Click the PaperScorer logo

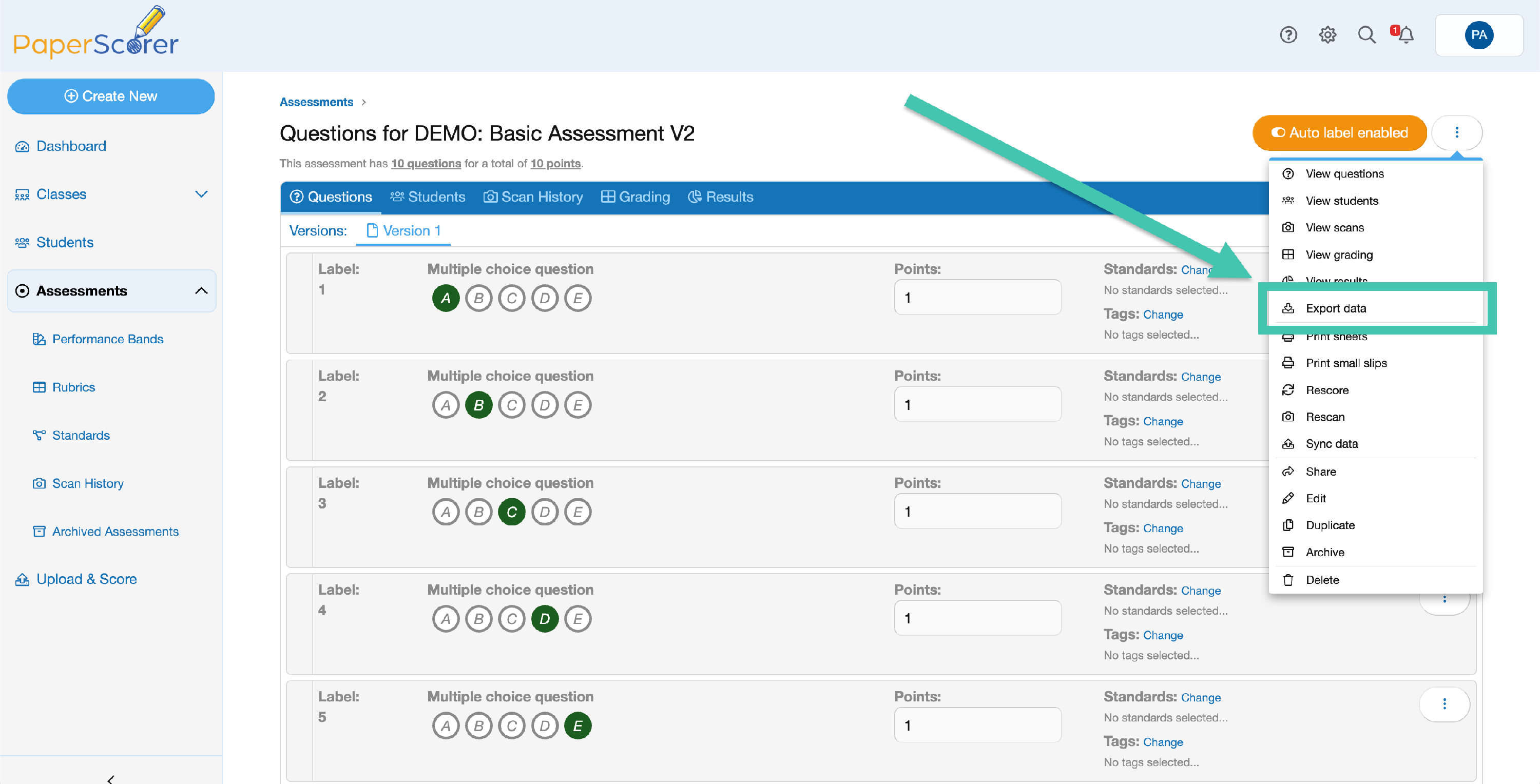click(x=95, y=33)
